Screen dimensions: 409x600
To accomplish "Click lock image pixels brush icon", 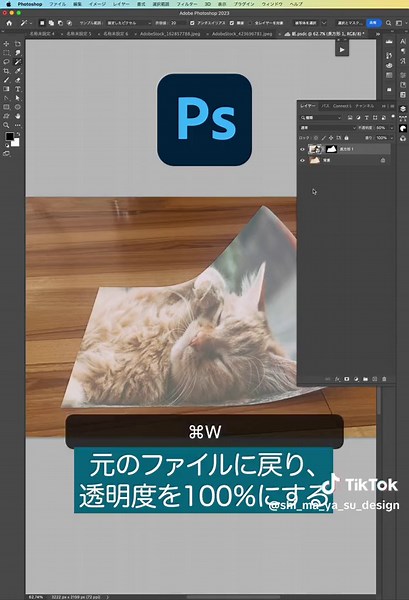I will [324, 138].
